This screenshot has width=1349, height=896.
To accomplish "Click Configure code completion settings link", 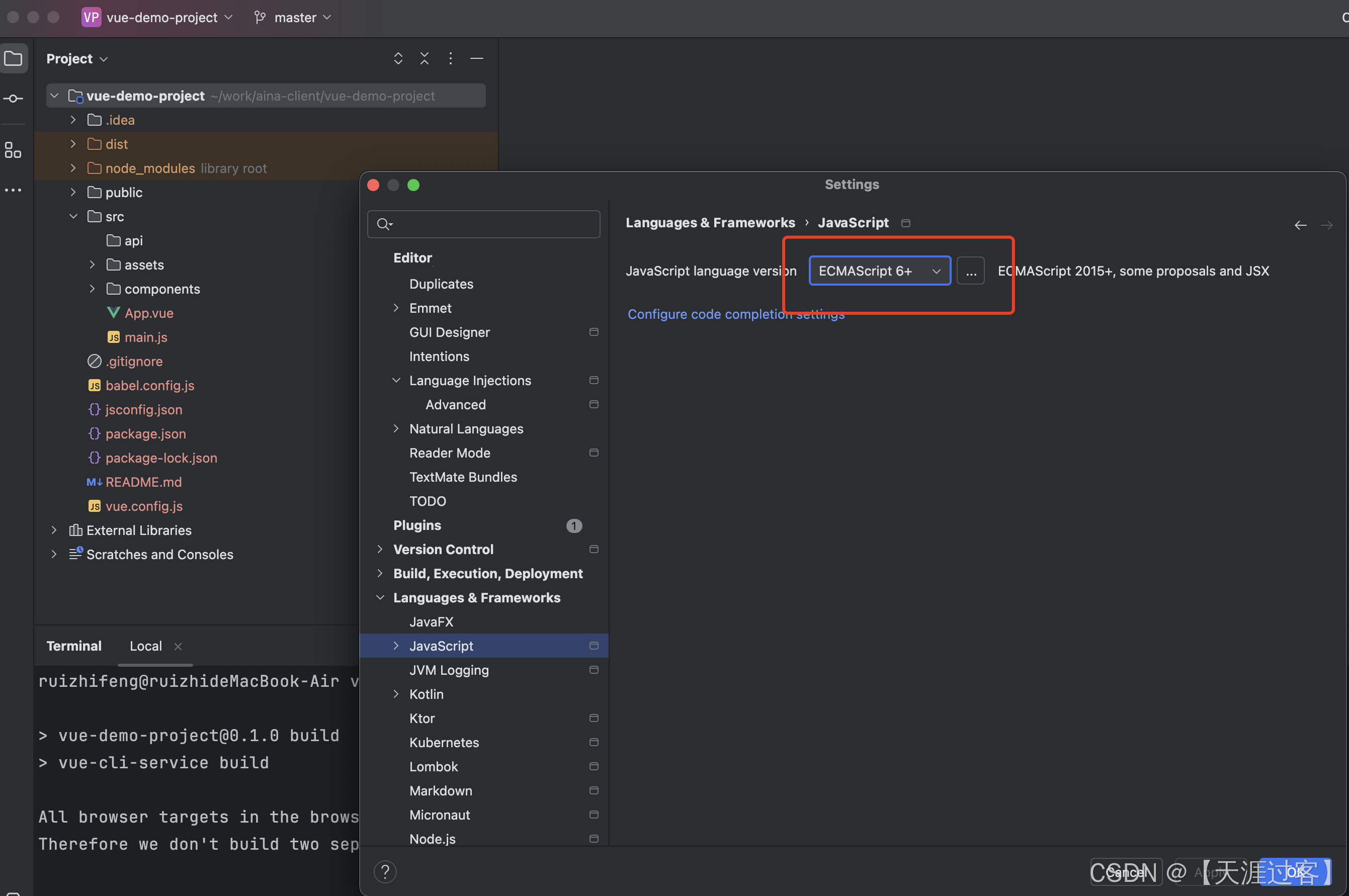I will click(x=736, y=314).
